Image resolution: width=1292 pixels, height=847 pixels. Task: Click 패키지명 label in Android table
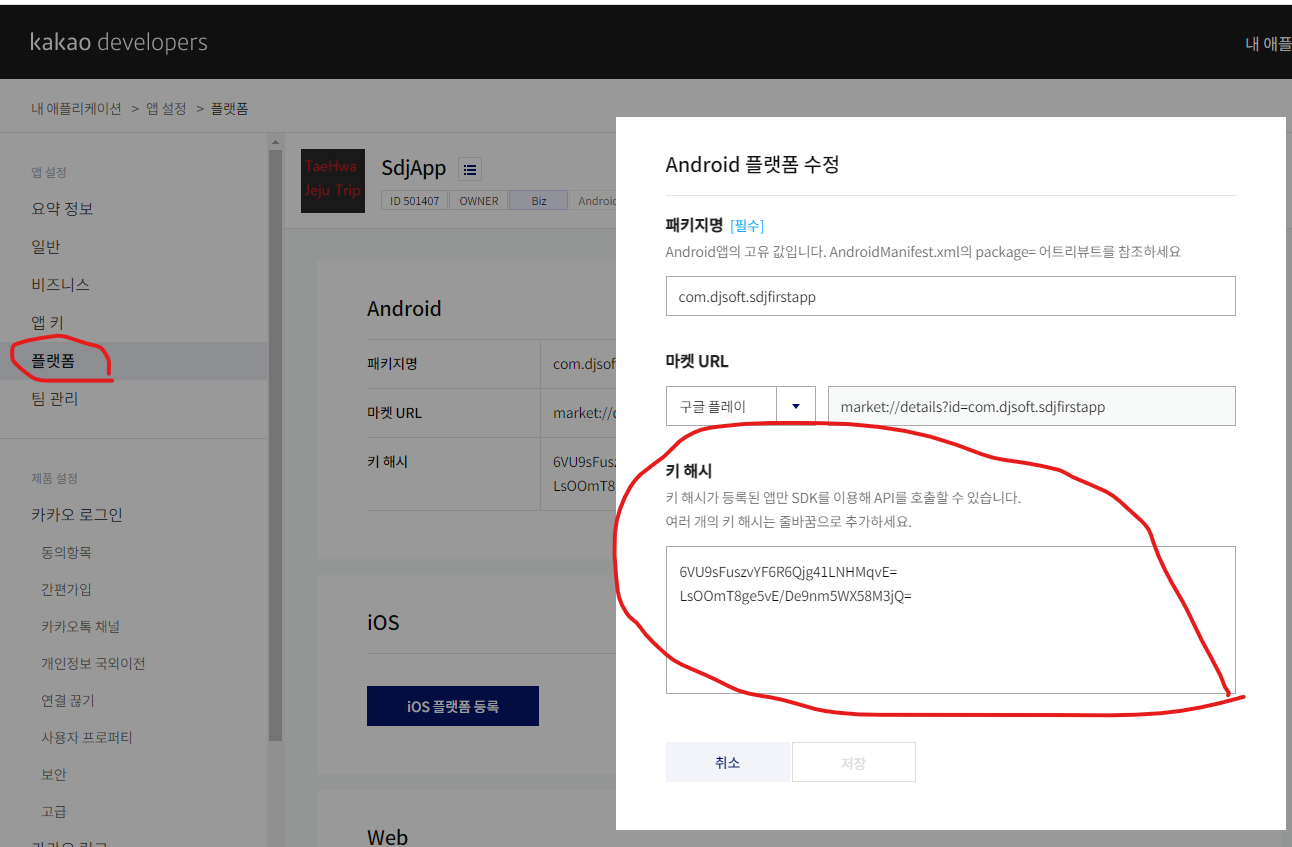click(392, 363)
